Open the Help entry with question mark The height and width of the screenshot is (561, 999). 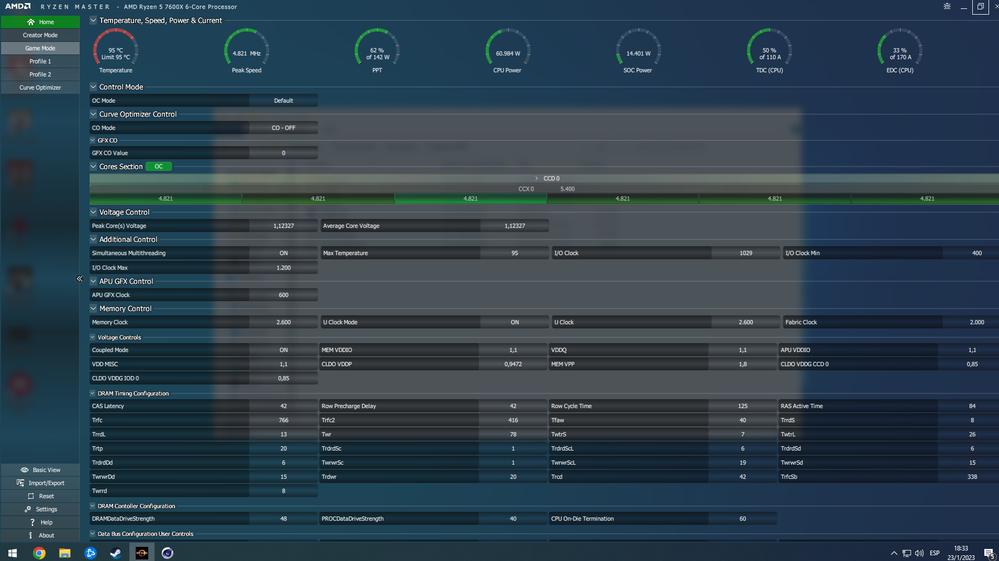click(40, 522)
